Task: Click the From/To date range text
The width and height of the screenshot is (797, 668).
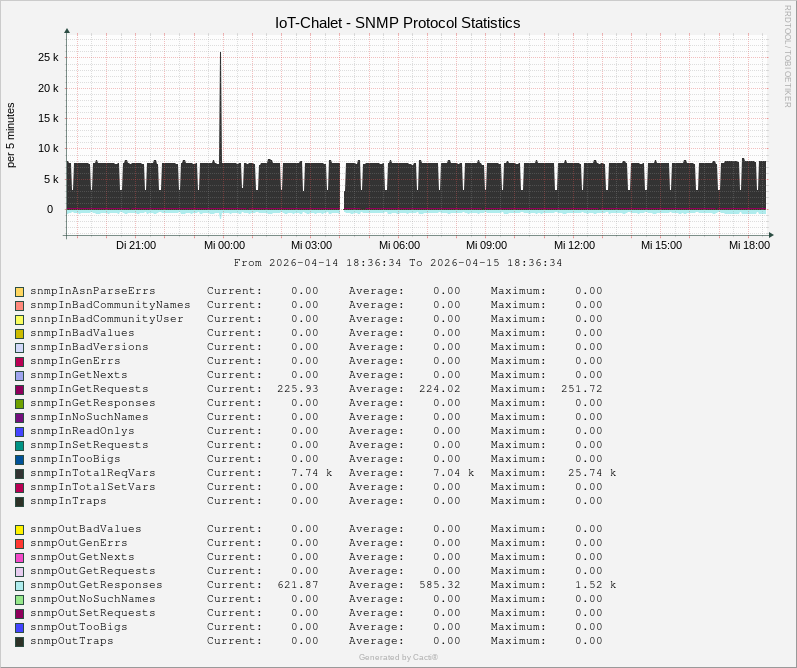Action: [398, 263]
